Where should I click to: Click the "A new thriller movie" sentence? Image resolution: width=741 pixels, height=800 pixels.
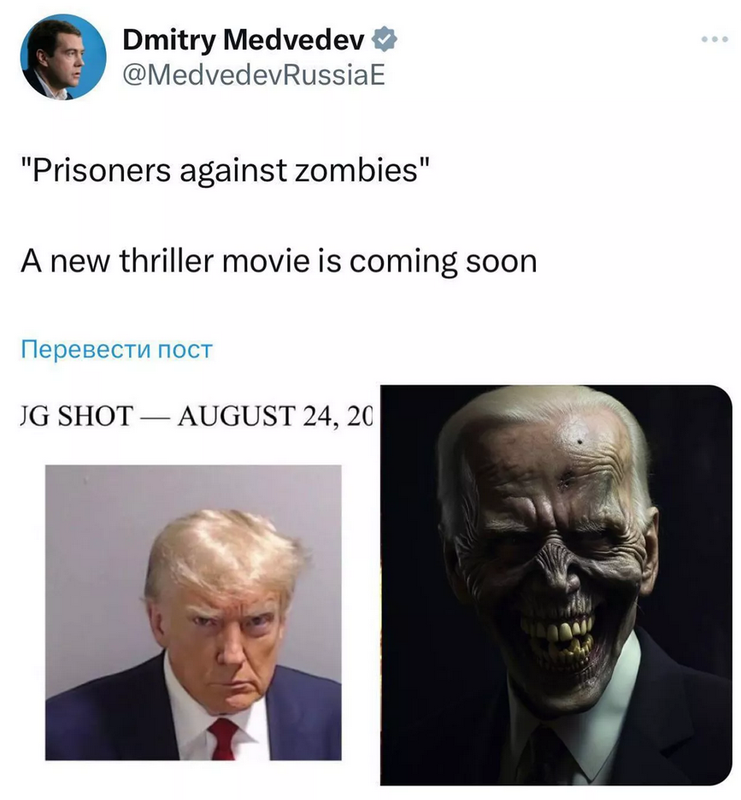click(279, 261)
